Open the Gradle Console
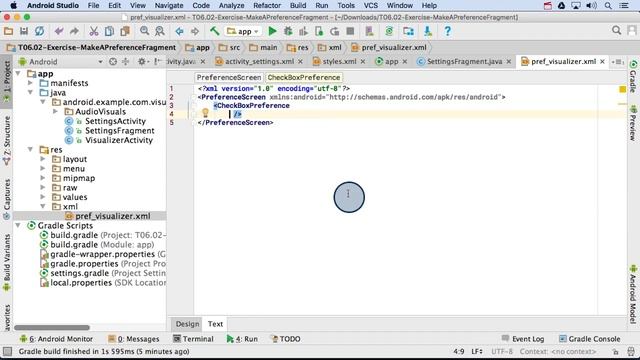 590,339
